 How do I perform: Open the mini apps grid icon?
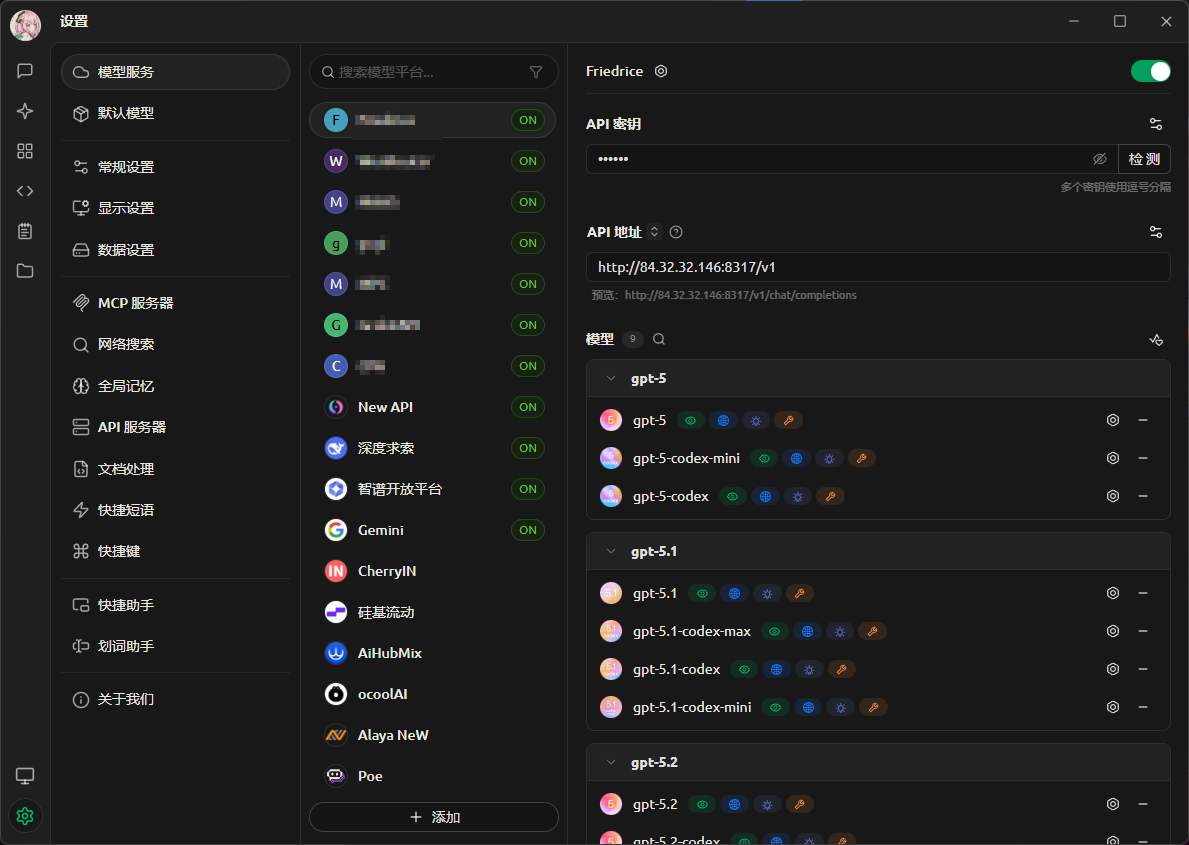coord(25,151)
